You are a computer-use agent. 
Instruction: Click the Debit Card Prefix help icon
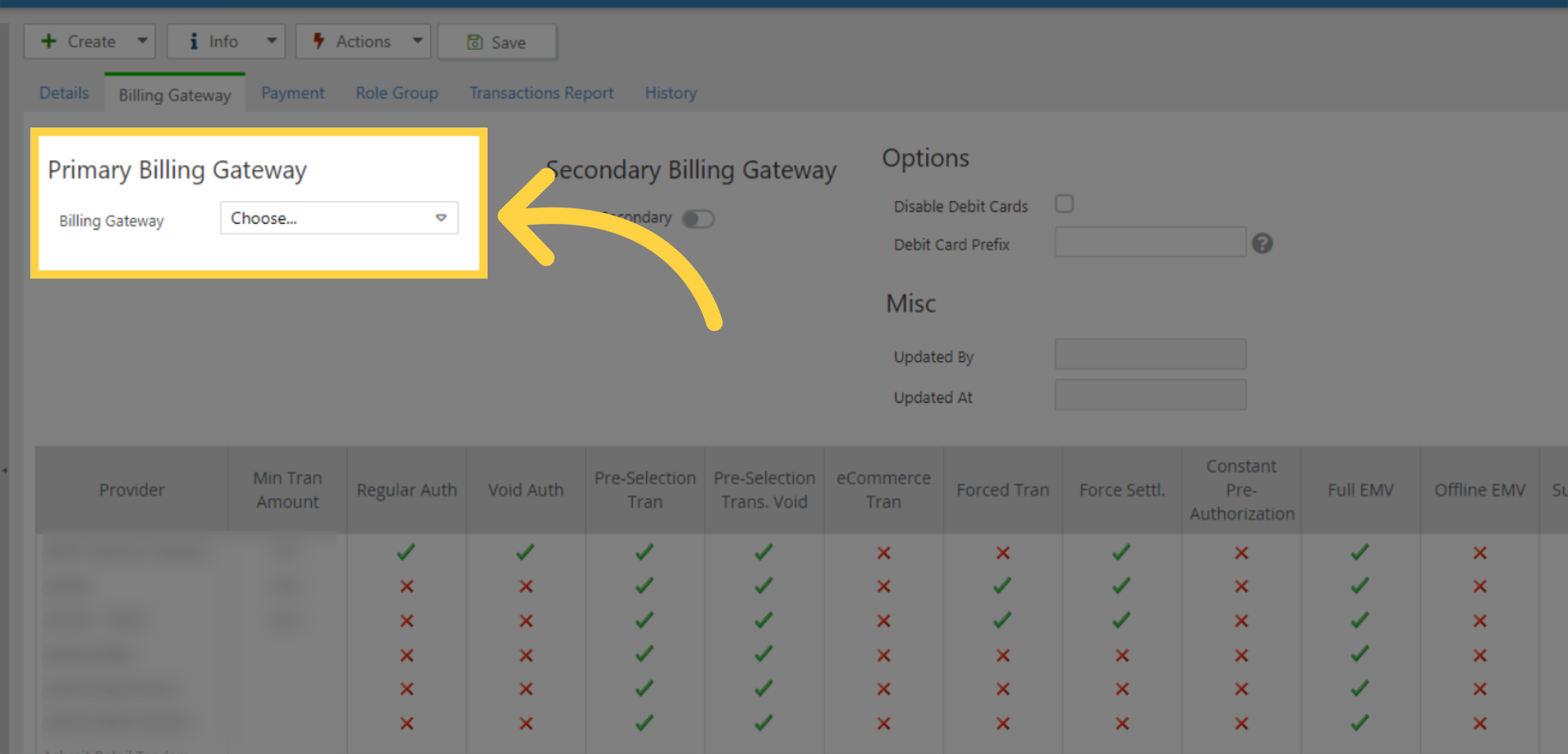pyautogui.click(x=1263, y=243)
